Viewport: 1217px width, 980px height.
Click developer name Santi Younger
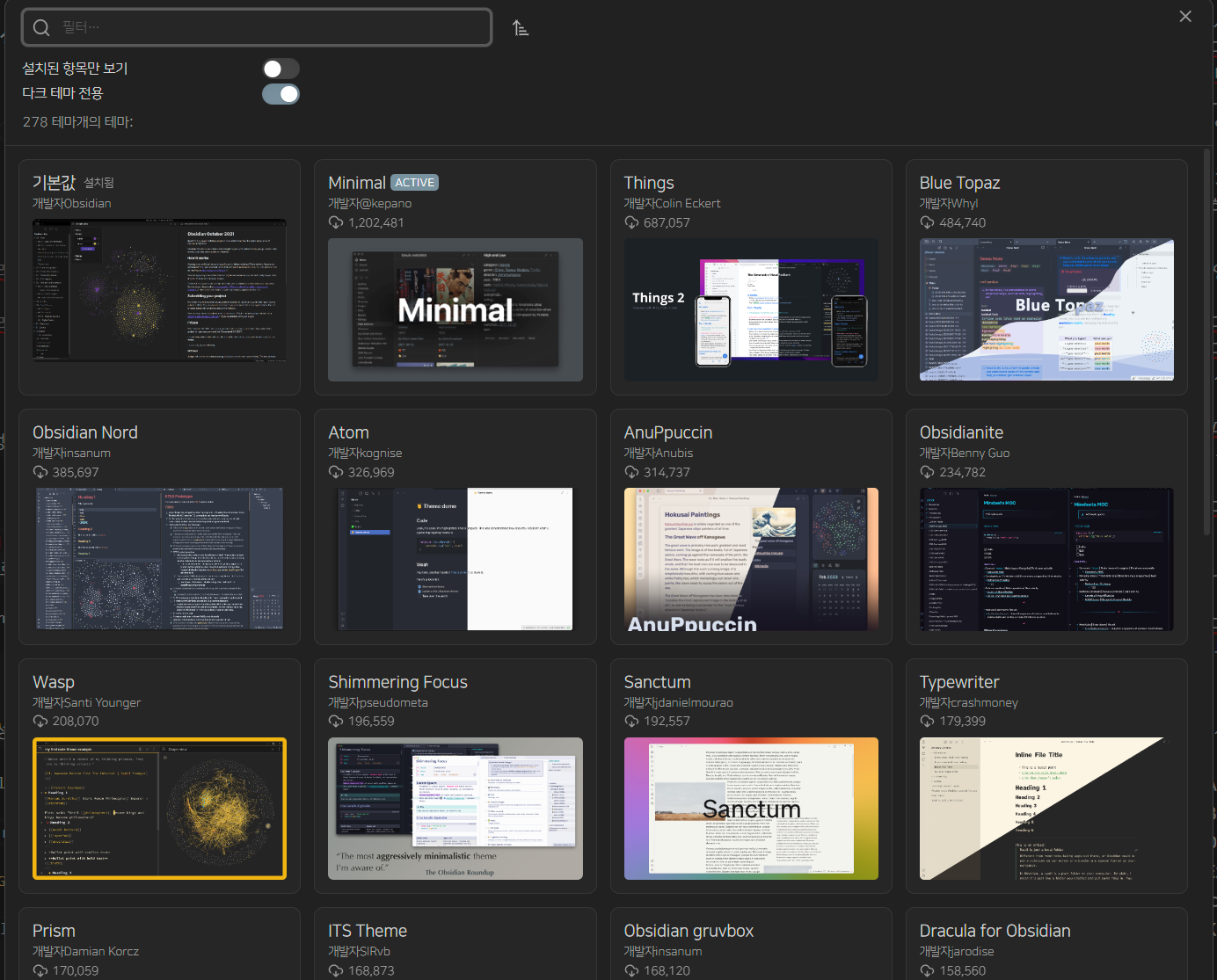(x=102, y=702)
